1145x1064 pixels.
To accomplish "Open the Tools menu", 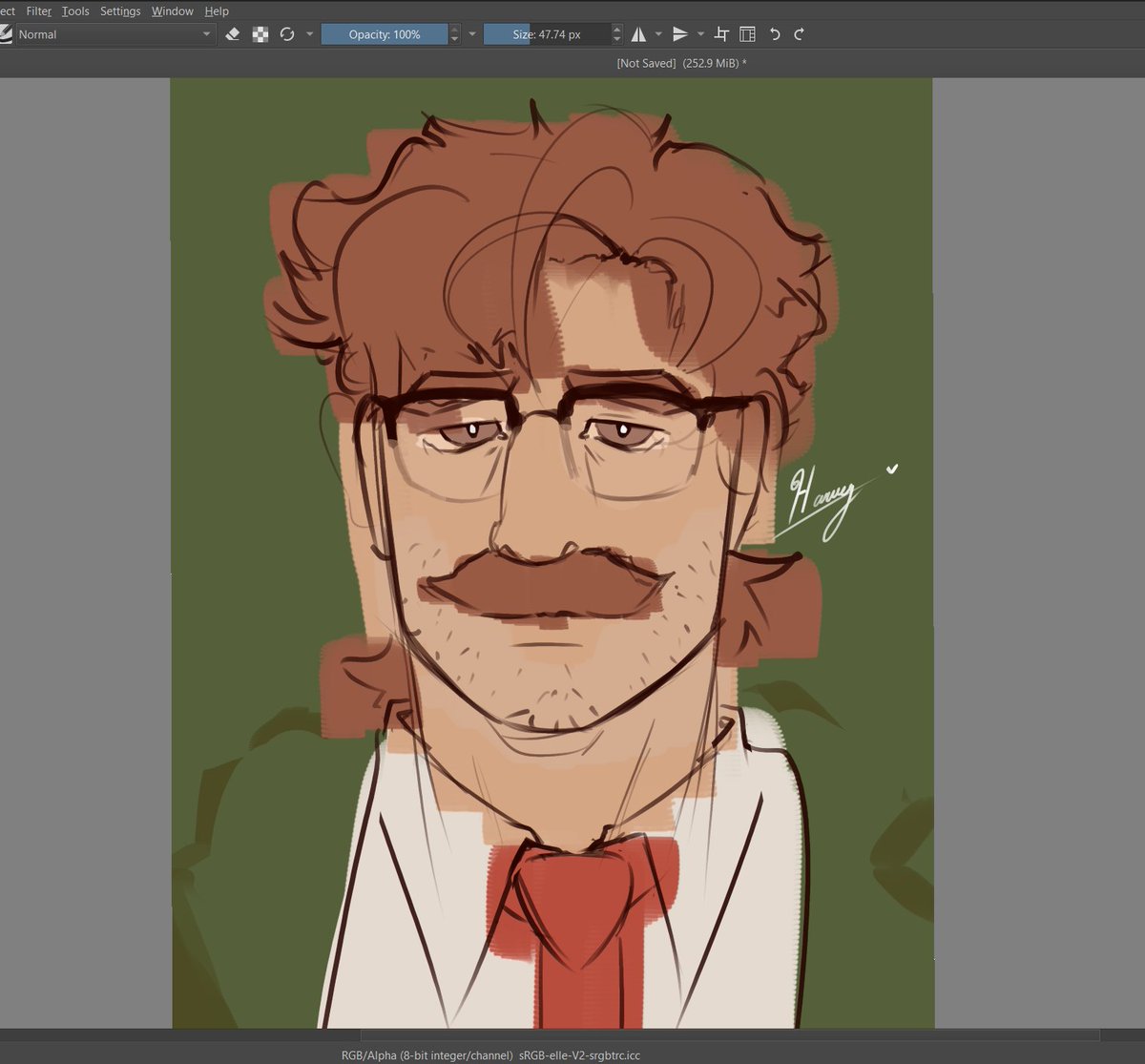I will pos(75,11).
